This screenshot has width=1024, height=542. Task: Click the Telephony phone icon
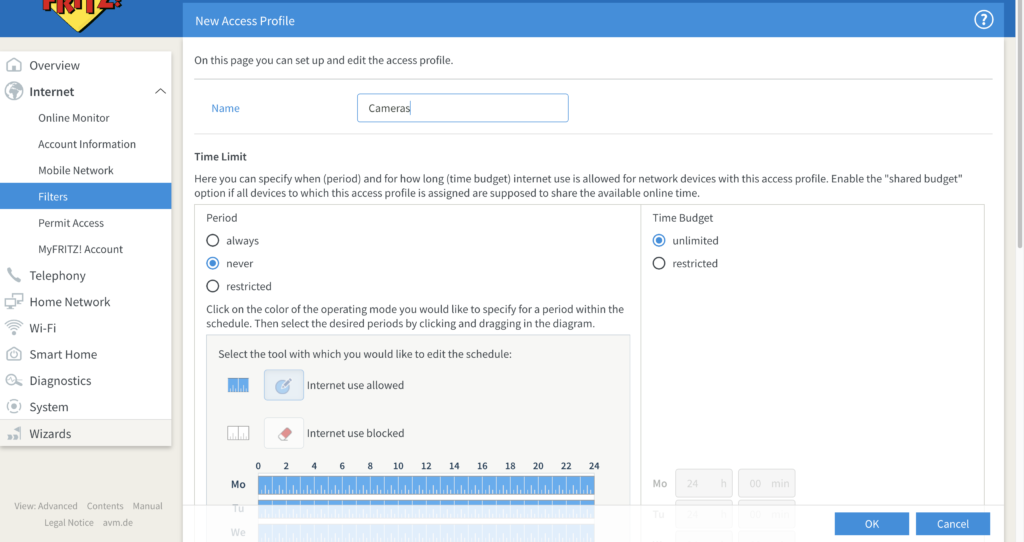(14, 276)
